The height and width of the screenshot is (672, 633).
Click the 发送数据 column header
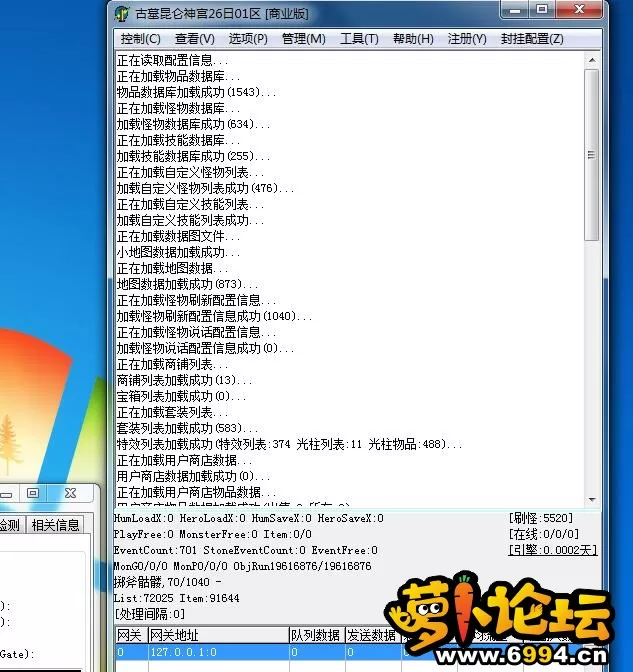373,635
